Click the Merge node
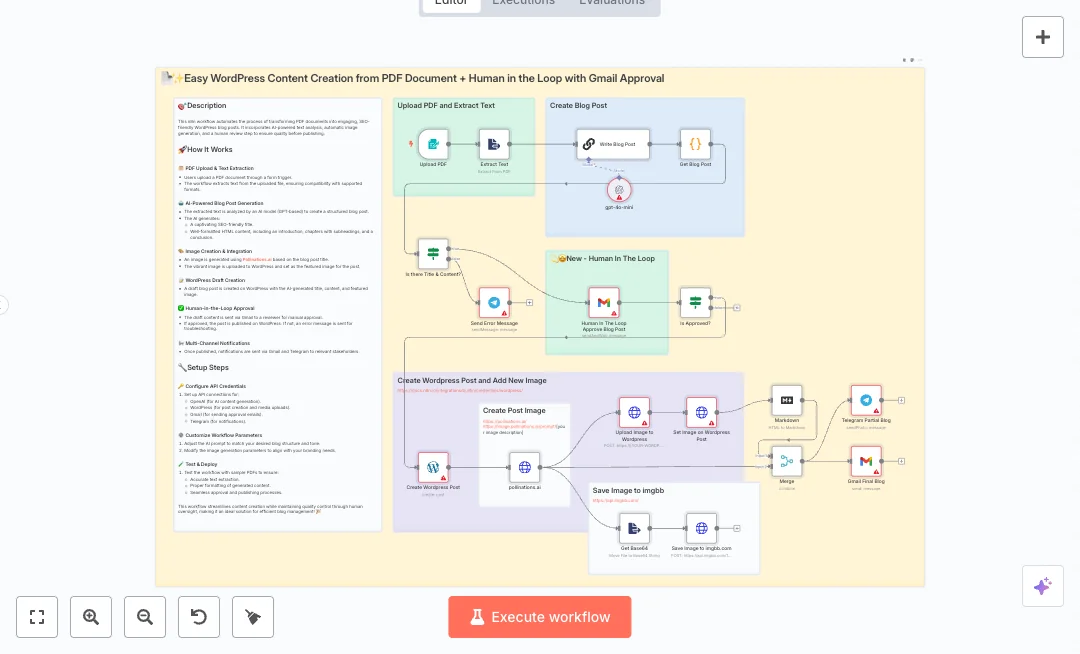 pyautogui.click(x=787, y=461)
